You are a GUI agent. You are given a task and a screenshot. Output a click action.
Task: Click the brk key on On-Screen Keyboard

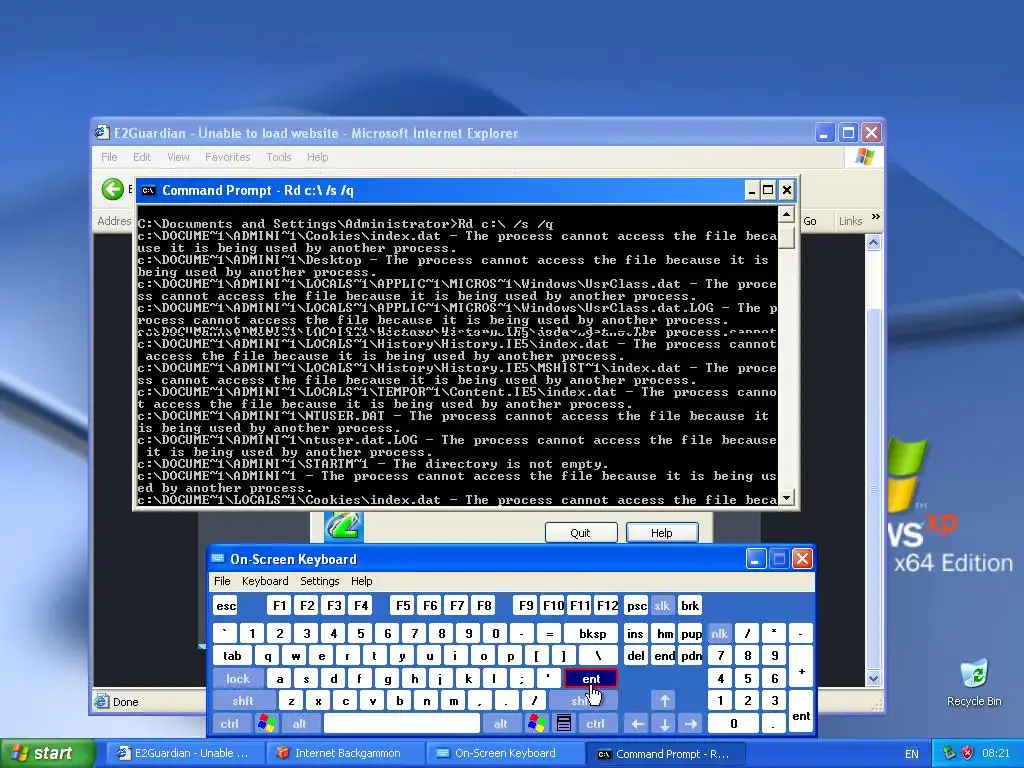click(x=690, y=605)
